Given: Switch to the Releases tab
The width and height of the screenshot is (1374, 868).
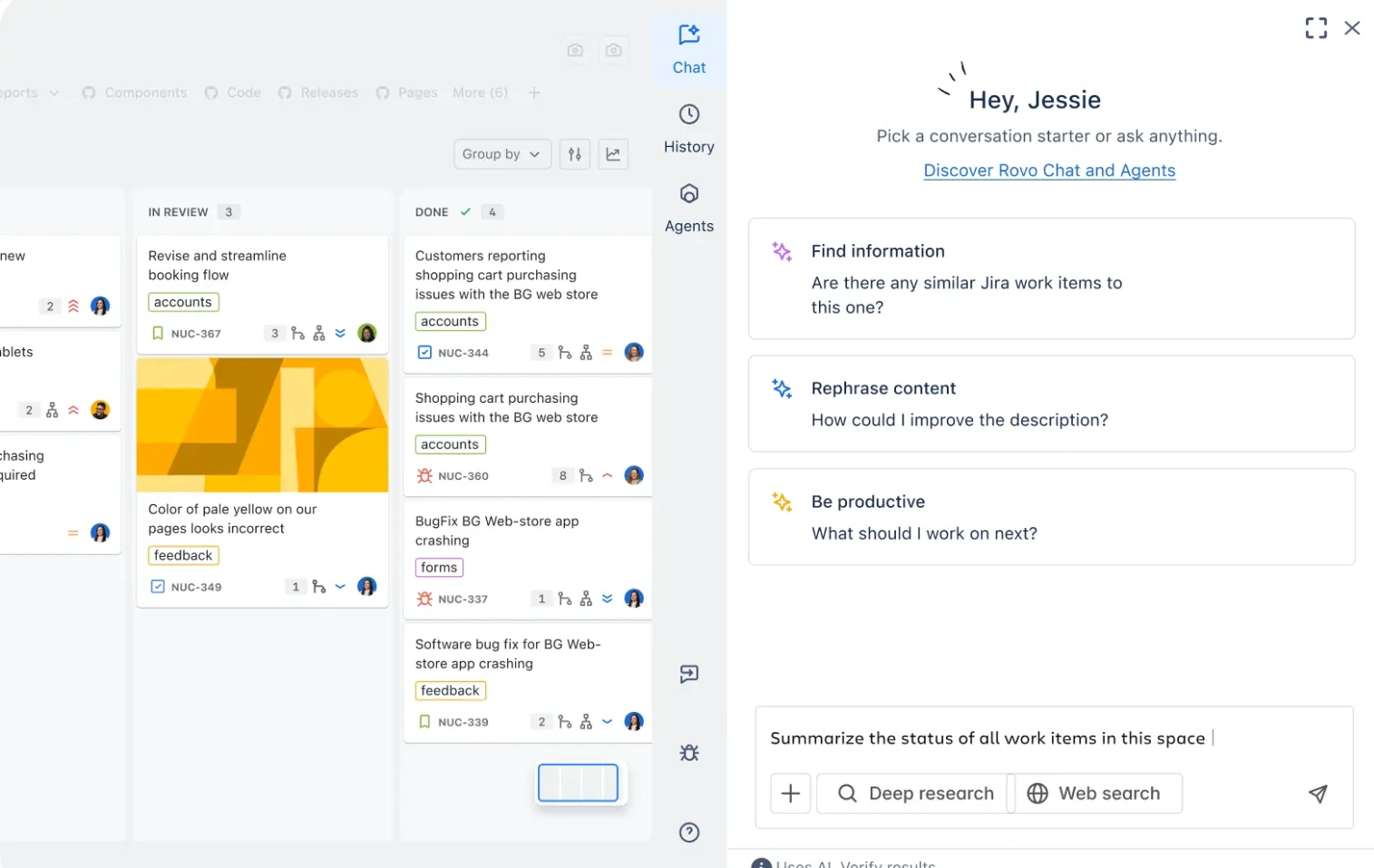Looking at the screenshot, I should point(328,93).
